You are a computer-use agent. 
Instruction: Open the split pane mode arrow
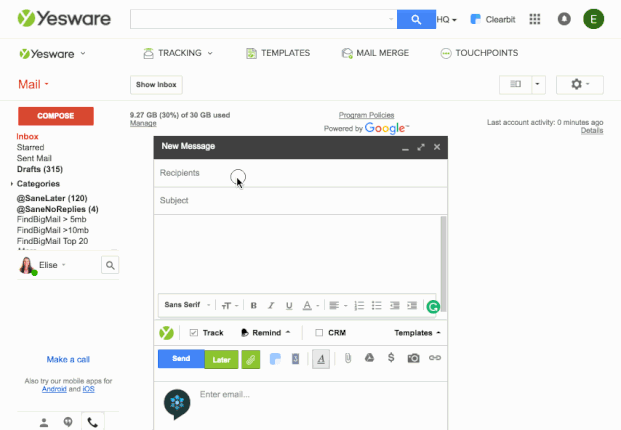(x=538, y=84)
